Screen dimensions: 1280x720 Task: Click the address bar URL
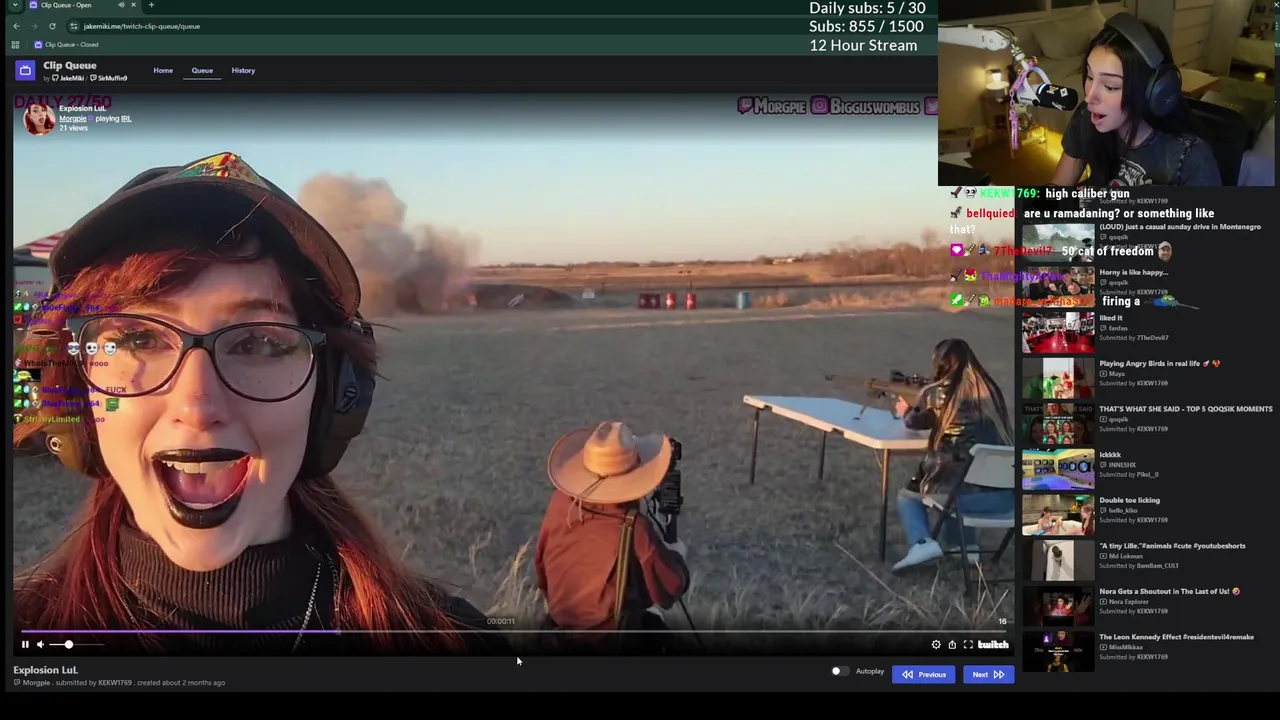click(x=141, y=26)
